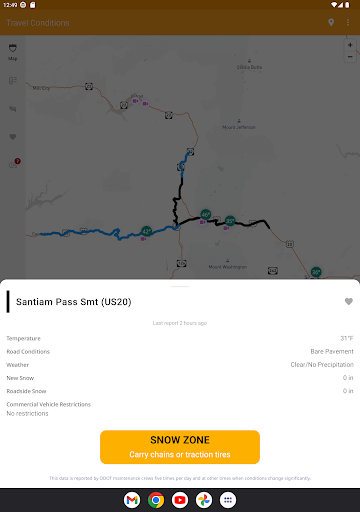
Task: Open Gmail from the dock
Action: pos(132,500)
